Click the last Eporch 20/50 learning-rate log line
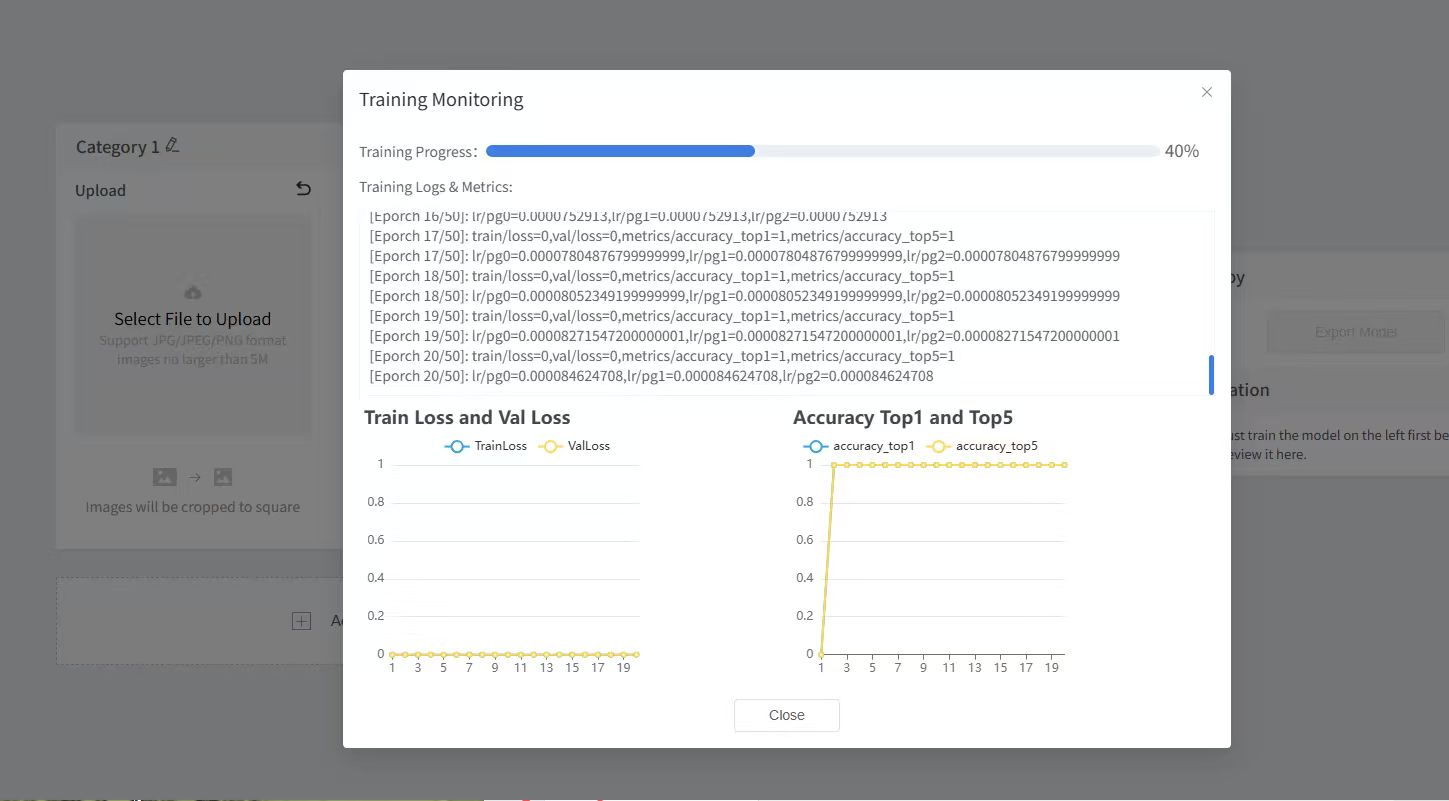 coord(651,376)
